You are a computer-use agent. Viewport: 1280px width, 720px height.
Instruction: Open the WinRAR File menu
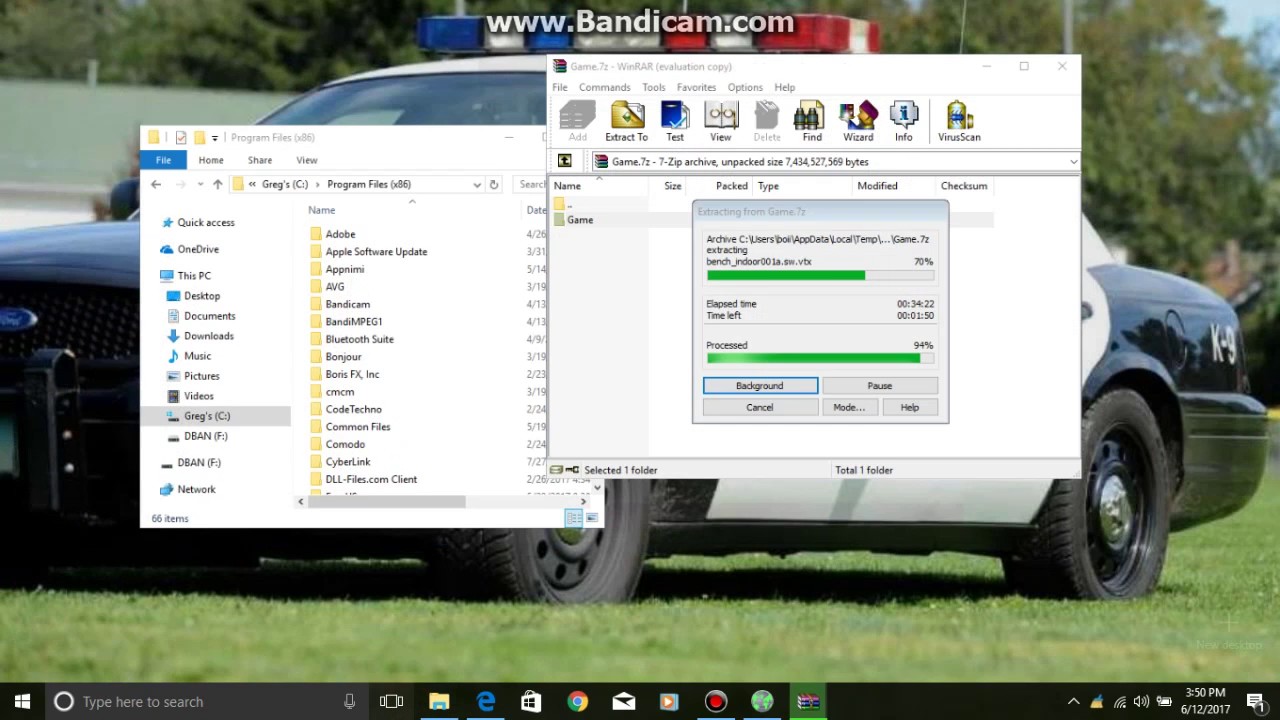click(560, 87)
